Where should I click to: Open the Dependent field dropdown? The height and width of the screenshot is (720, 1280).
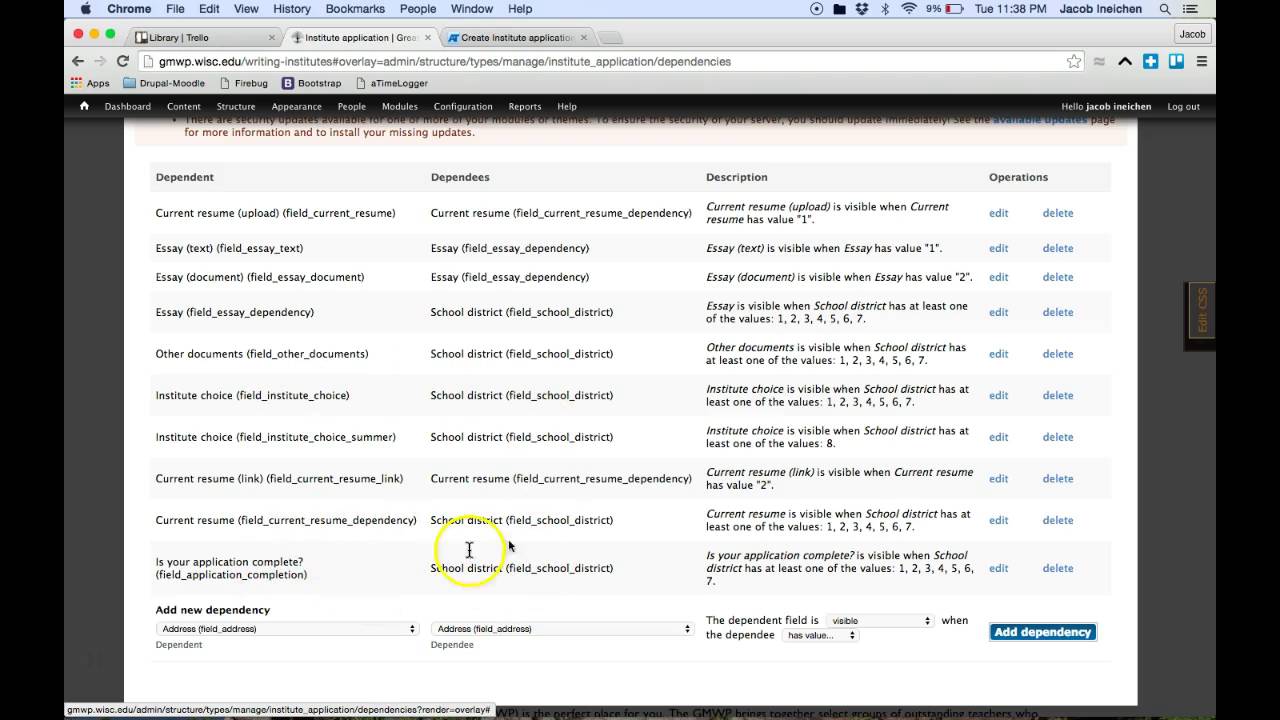286,629
